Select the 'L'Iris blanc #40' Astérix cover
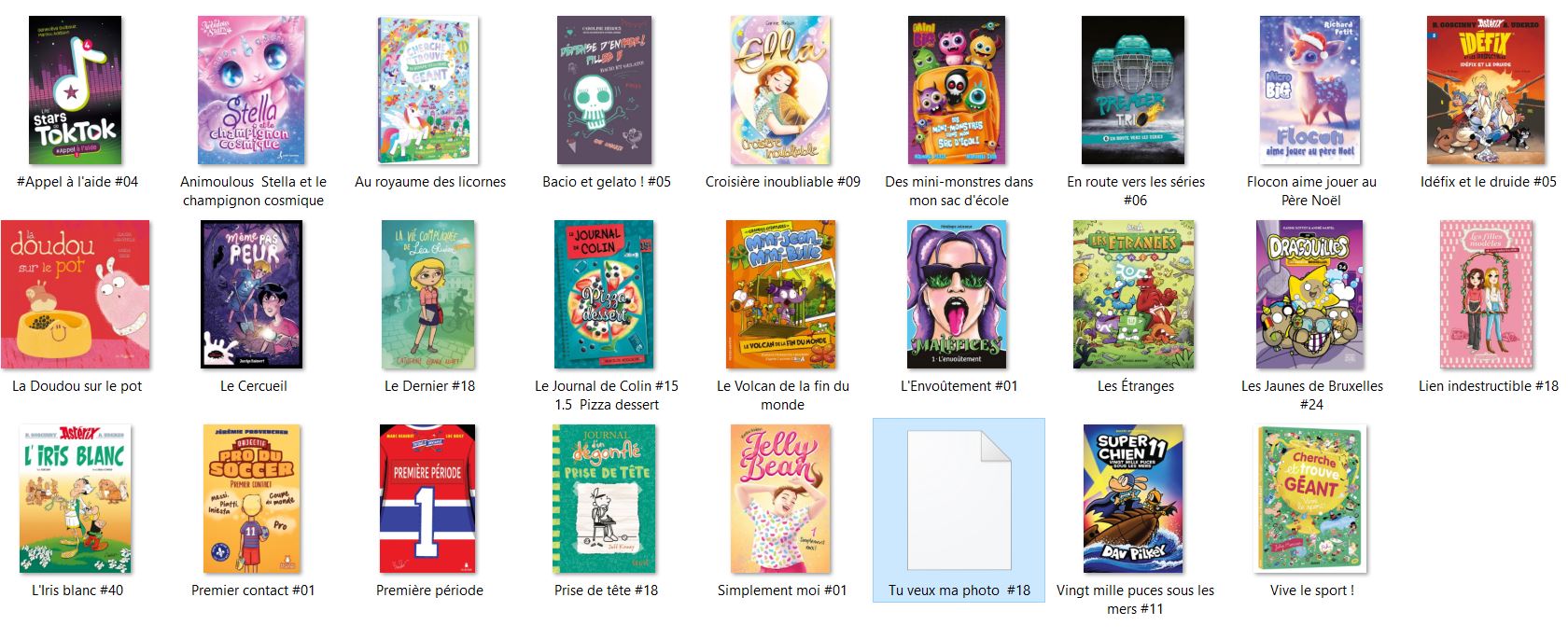 coord(76,499)
